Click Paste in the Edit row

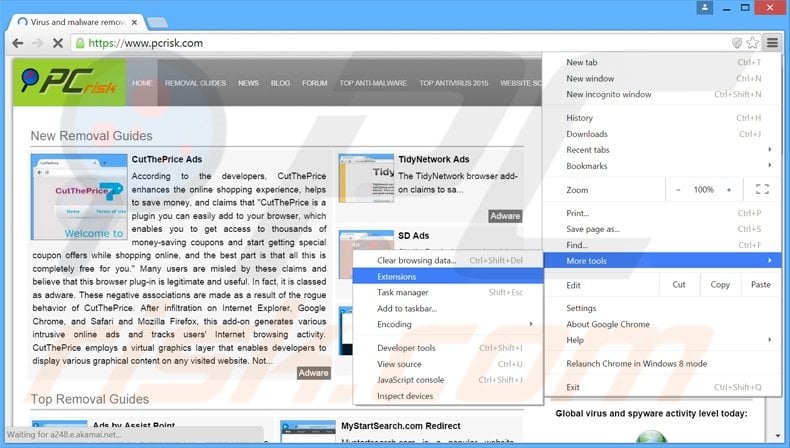761,285
